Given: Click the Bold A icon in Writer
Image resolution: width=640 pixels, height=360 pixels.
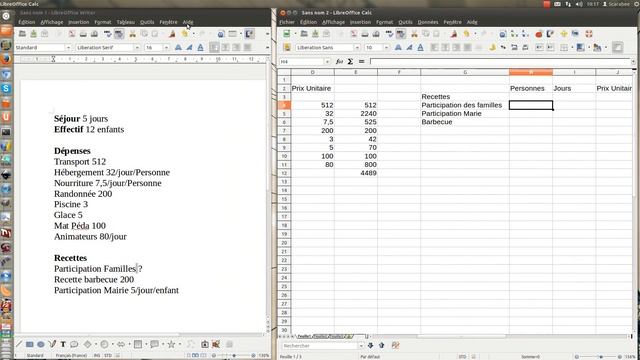Looking at the screenshot, I should (x=178, y=48).
